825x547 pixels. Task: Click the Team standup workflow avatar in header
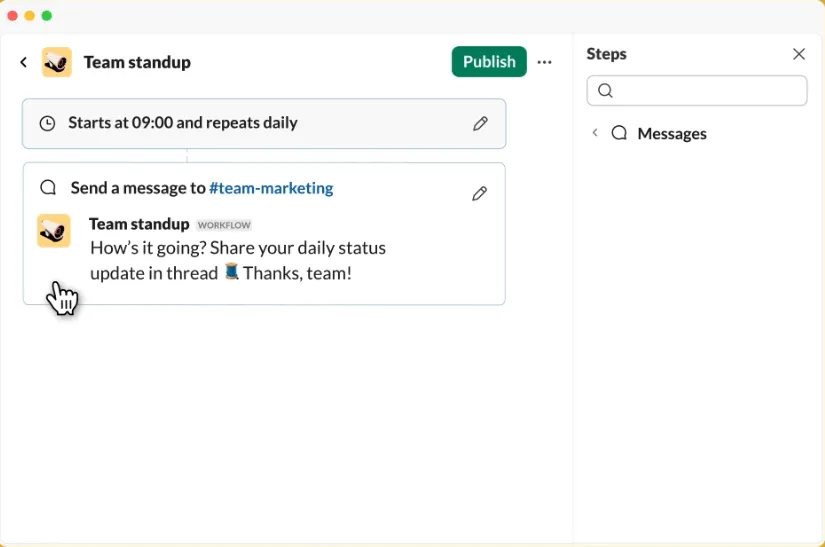click(x=57, y=62)
